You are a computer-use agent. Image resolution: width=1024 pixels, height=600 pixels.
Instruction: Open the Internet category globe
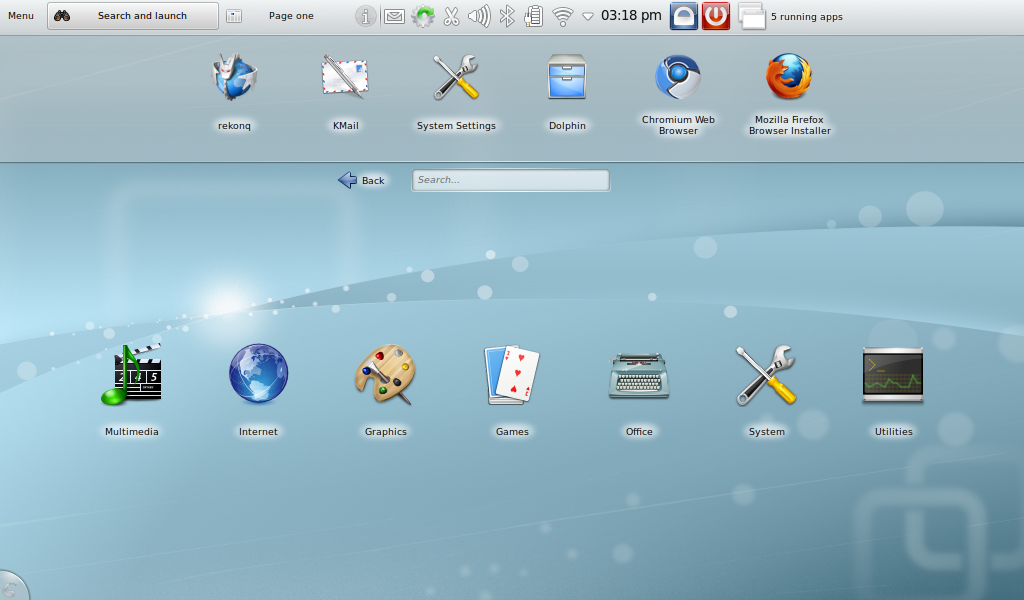[258, 374]
